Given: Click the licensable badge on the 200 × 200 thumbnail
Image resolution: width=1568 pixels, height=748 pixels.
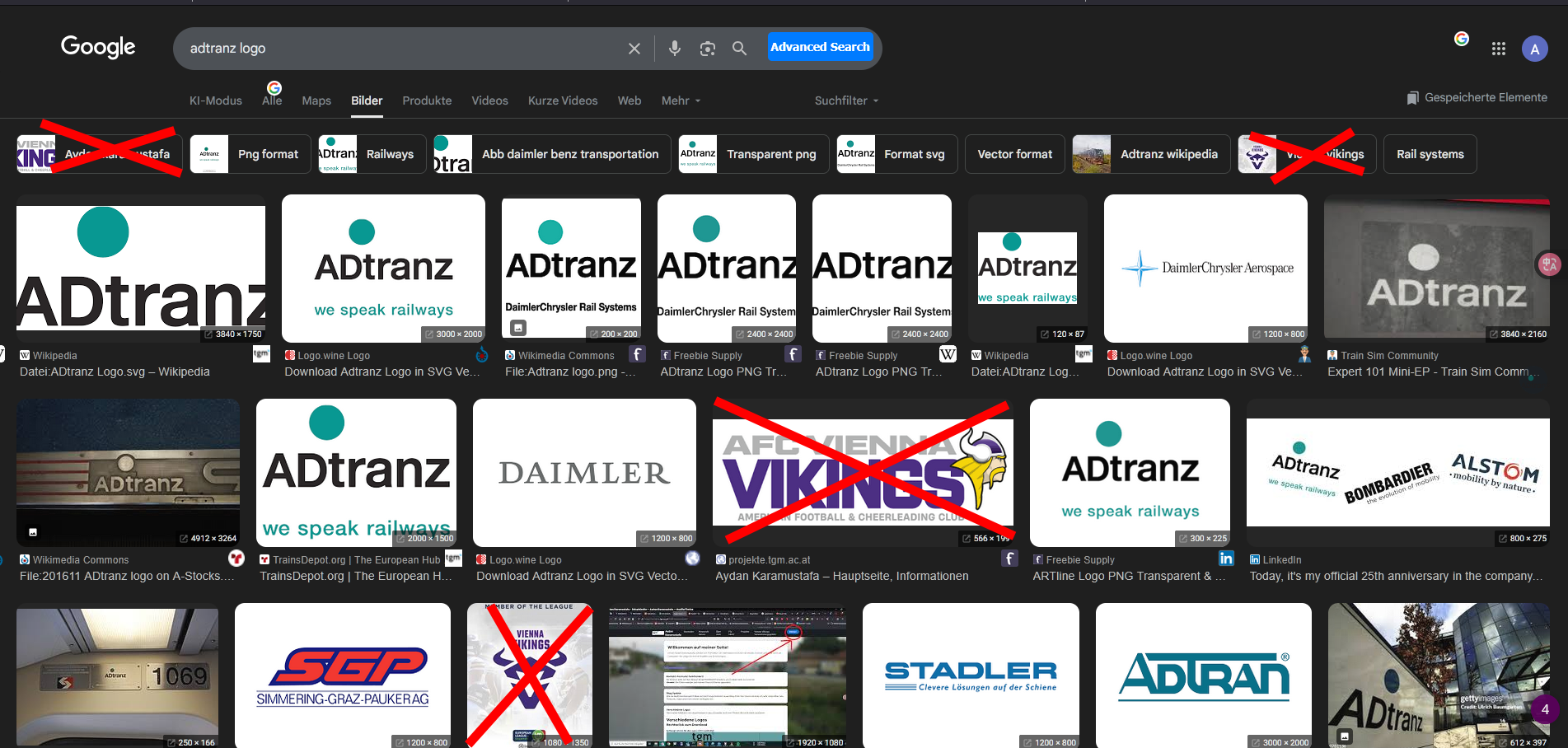Looking at the screenshot, I should point(518,328).
